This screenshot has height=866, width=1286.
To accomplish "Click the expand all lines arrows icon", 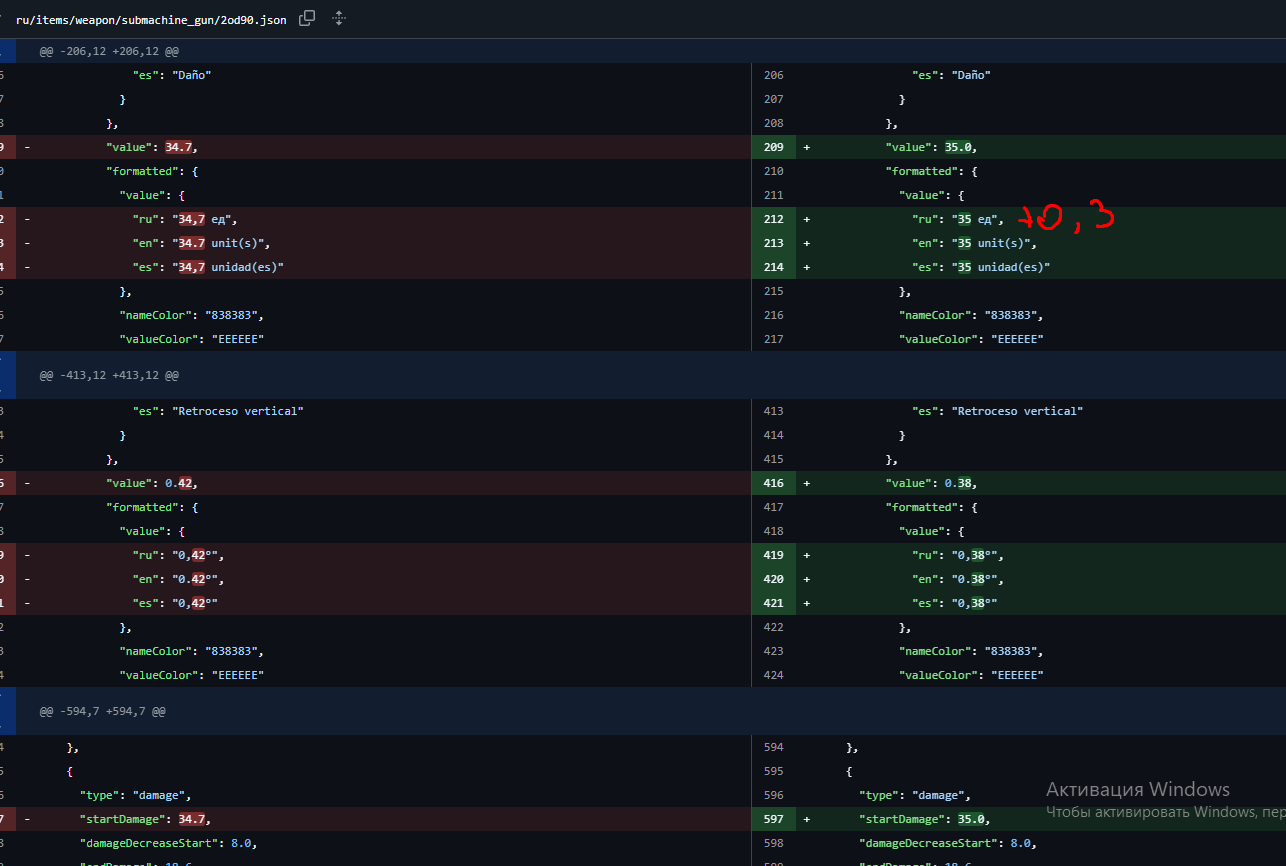I will (x=339, y=18).
